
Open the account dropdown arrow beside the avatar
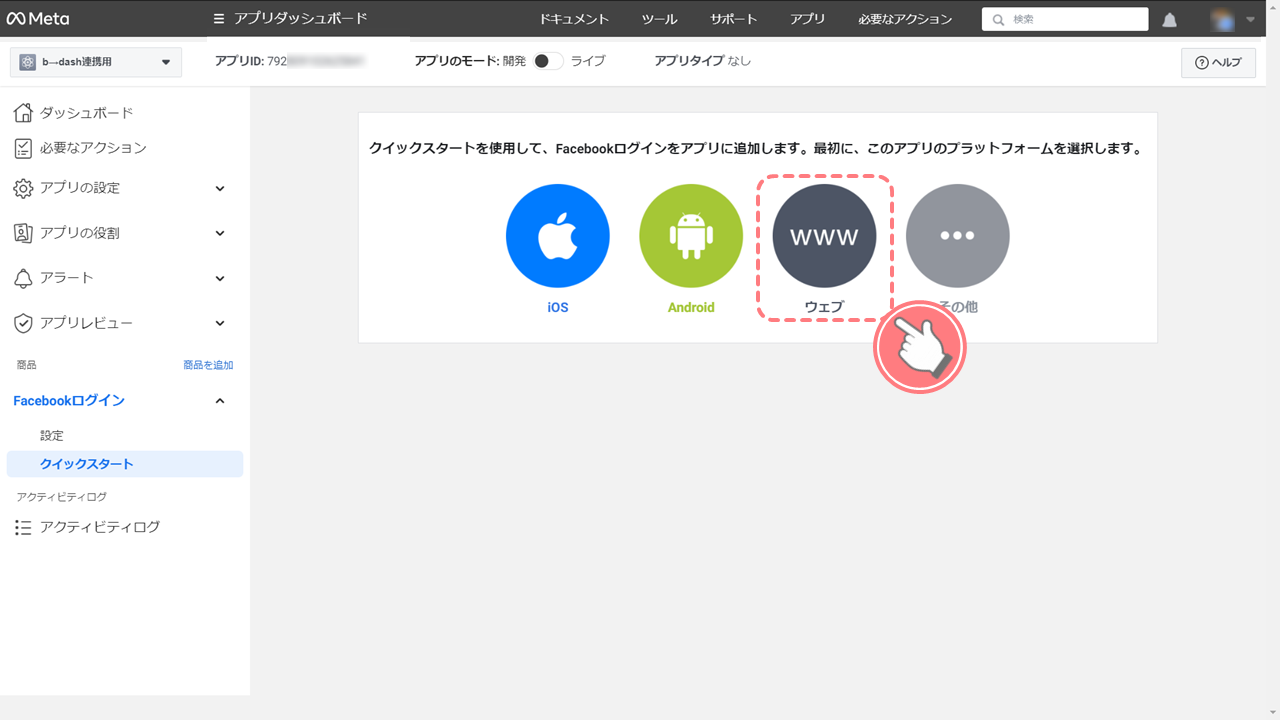[x=1250, y=19]
